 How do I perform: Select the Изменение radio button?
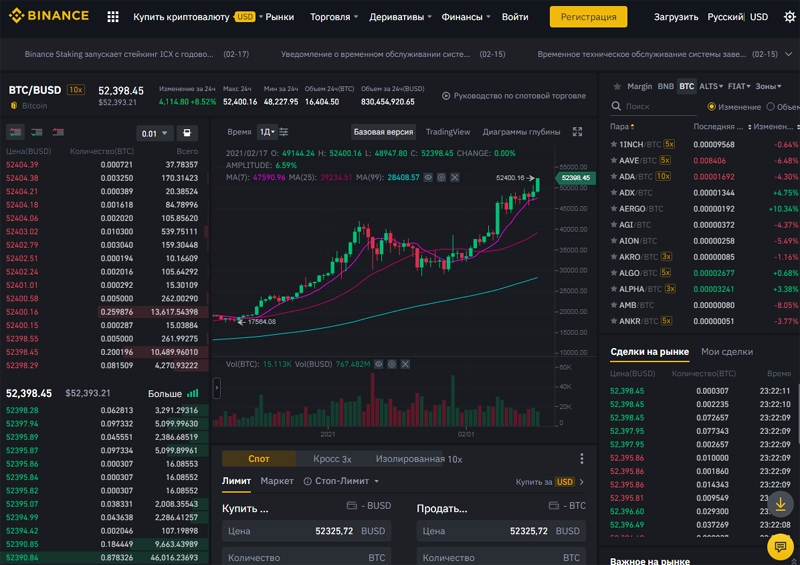pos(711,107)
